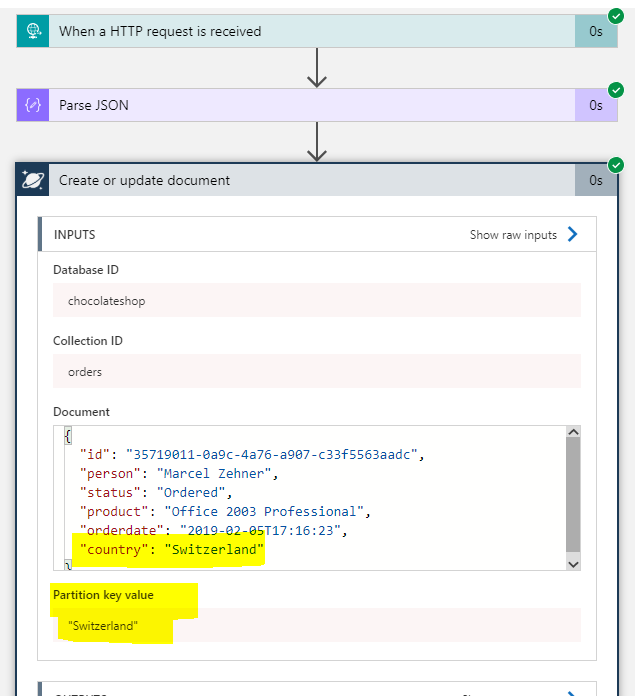Screen dimensions: 635x698
Task: Click the Cosmos DB planet icon
Action: click(x=33, y=180)
